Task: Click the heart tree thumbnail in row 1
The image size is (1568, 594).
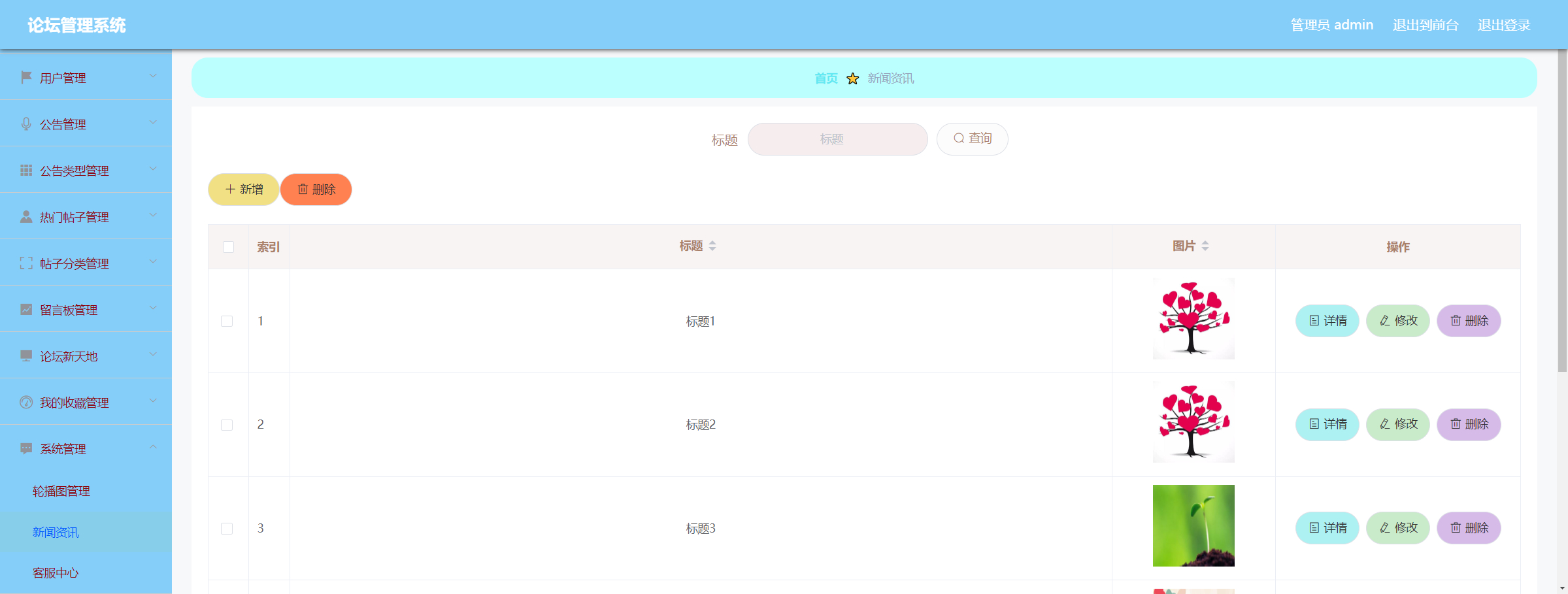Action: click(1193, 318)
